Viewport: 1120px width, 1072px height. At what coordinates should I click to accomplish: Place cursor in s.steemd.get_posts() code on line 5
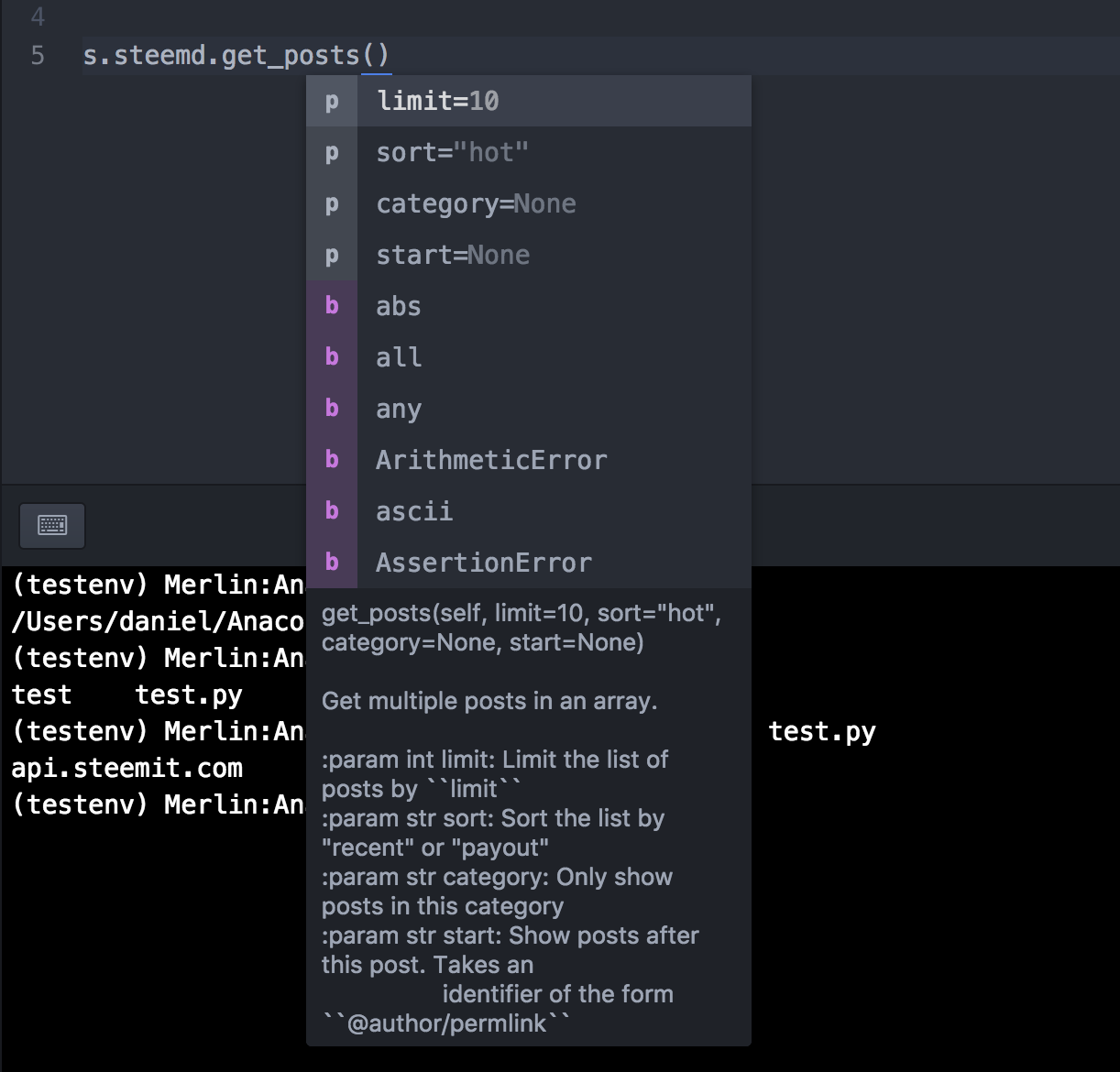pyautogui.click(x=236, y=56)
